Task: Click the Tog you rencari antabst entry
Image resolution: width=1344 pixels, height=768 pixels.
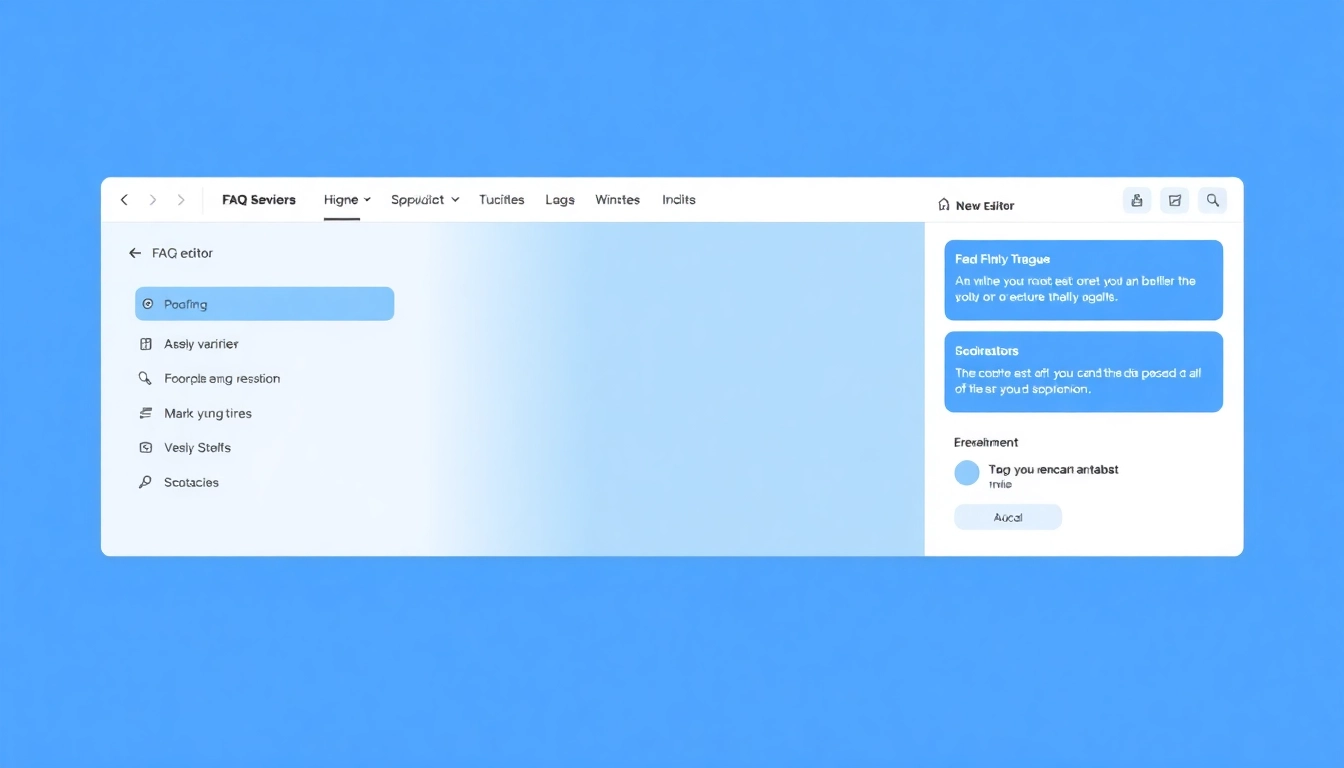Action: (x=1054, y=469)
